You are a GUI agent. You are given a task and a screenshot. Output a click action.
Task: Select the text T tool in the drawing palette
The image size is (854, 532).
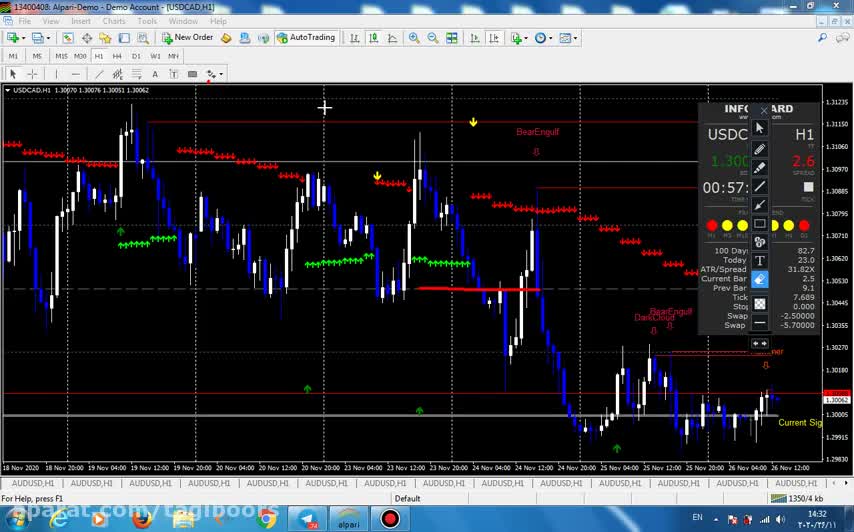click(x=760, y=261)
